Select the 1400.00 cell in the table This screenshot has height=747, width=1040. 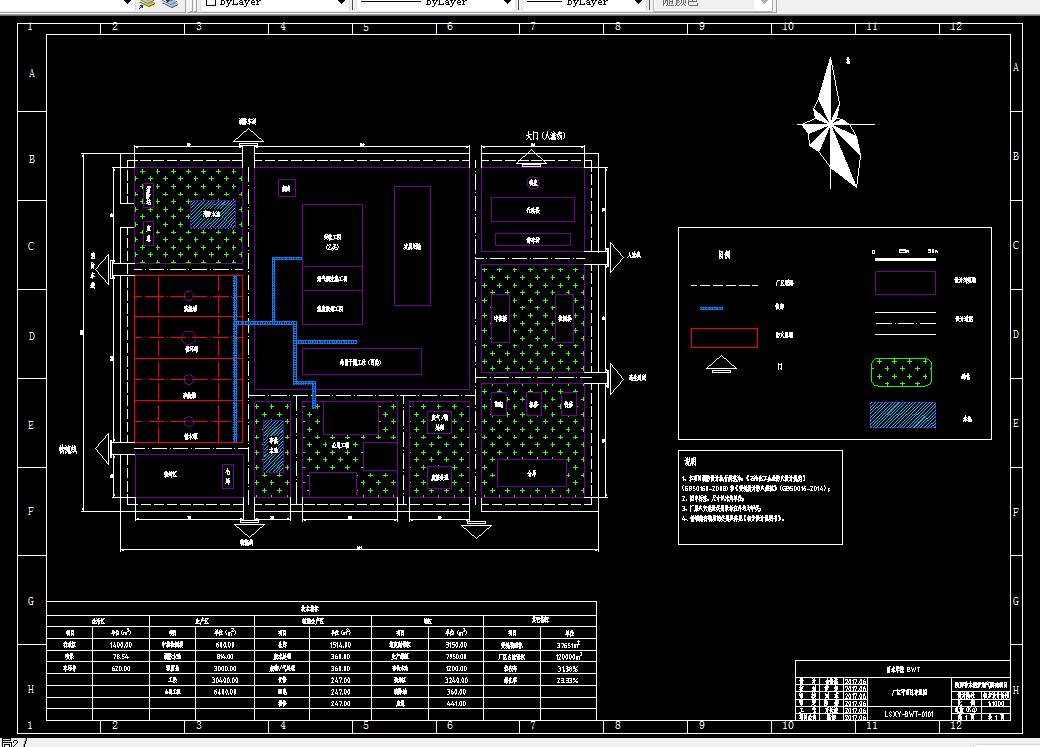point(121,645)
